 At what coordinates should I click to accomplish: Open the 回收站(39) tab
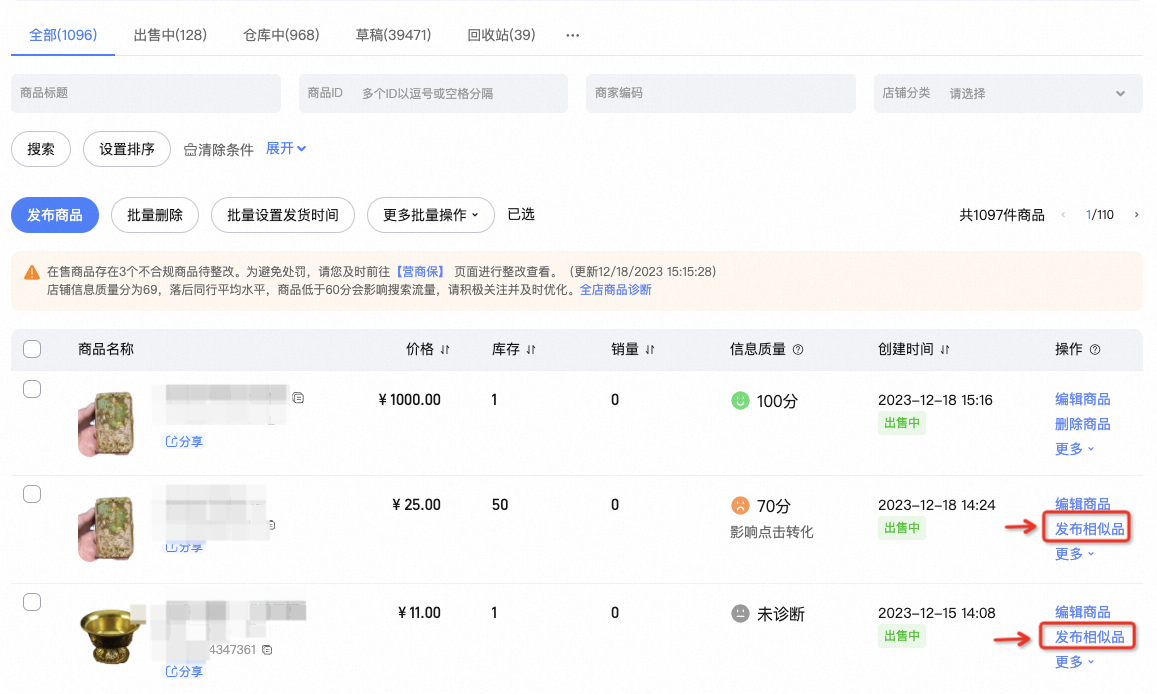tap(501, 35)
